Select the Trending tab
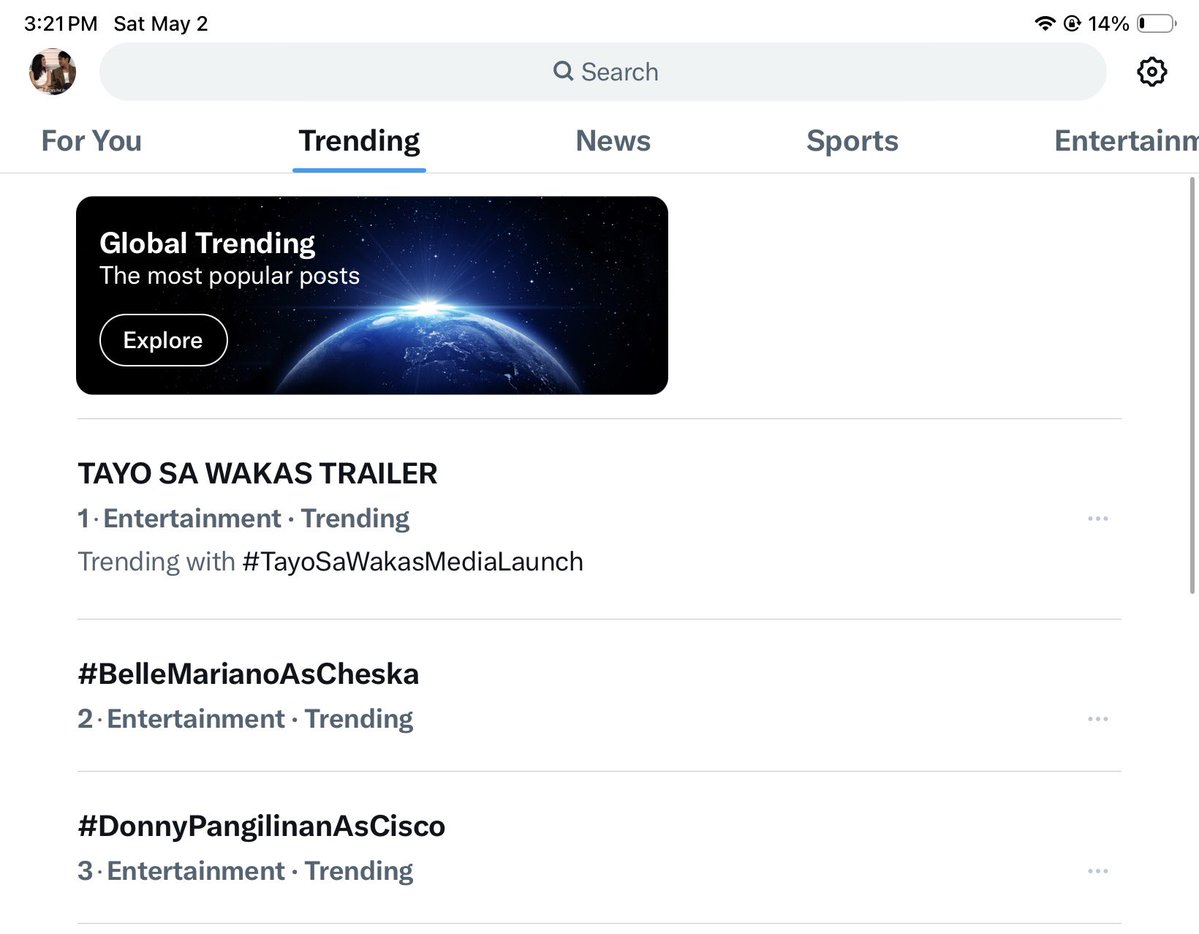1199x934 pixels. [359, 141]
